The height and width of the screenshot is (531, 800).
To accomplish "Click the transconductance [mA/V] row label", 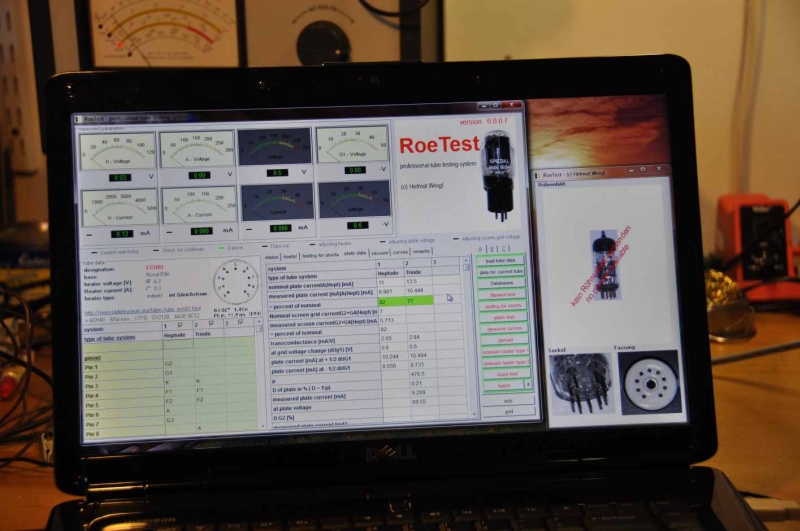I will (303, 343).
